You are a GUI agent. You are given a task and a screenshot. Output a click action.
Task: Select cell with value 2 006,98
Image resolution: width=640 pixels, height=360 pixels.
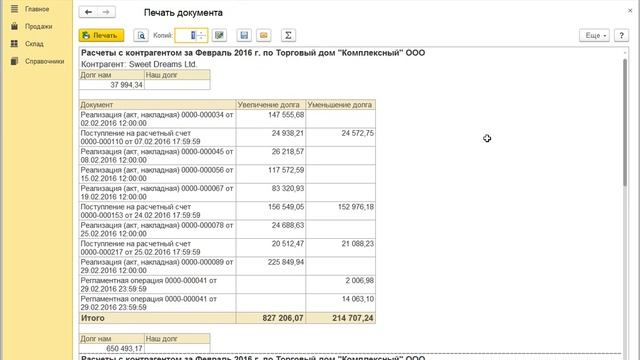point(340,284)
